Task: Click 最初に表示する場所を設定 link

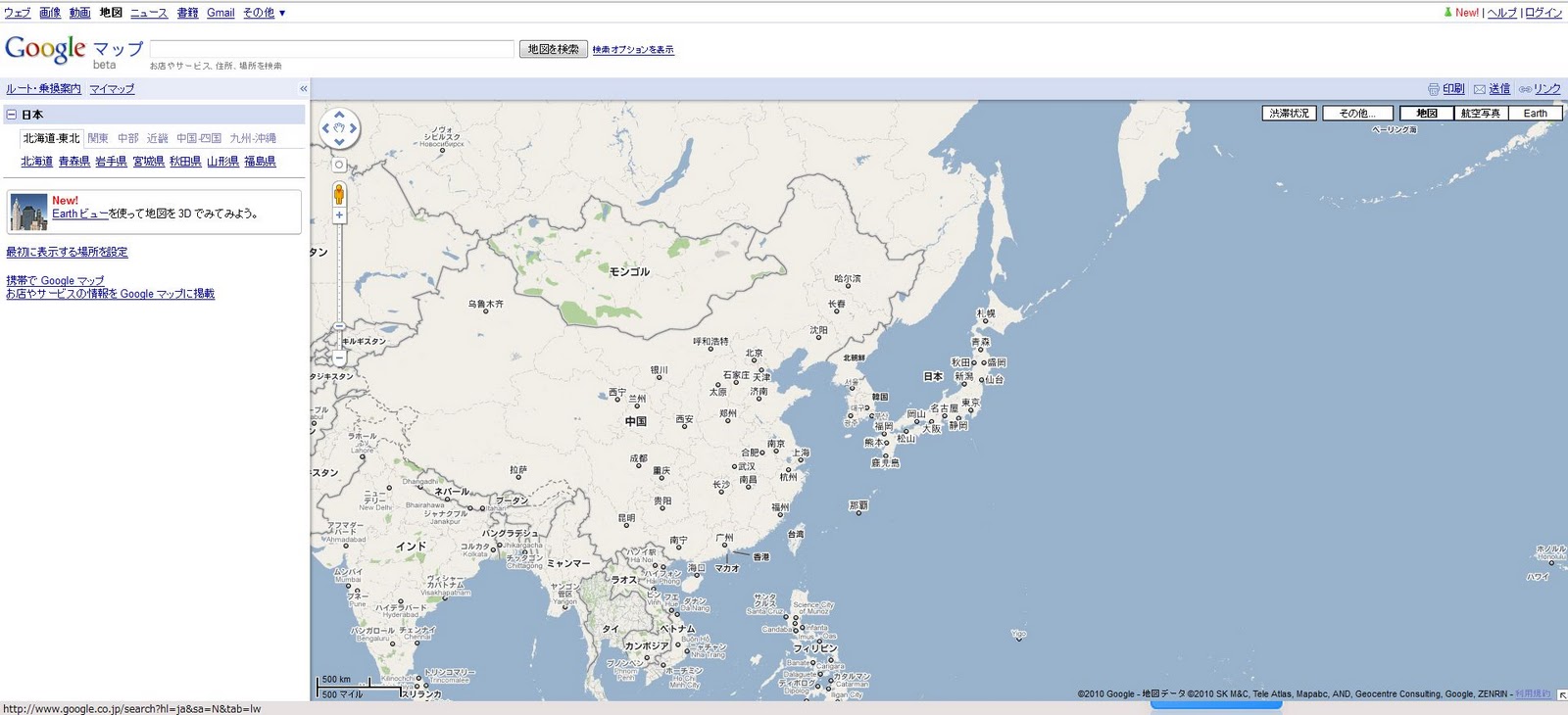Action: pos(67,253)
